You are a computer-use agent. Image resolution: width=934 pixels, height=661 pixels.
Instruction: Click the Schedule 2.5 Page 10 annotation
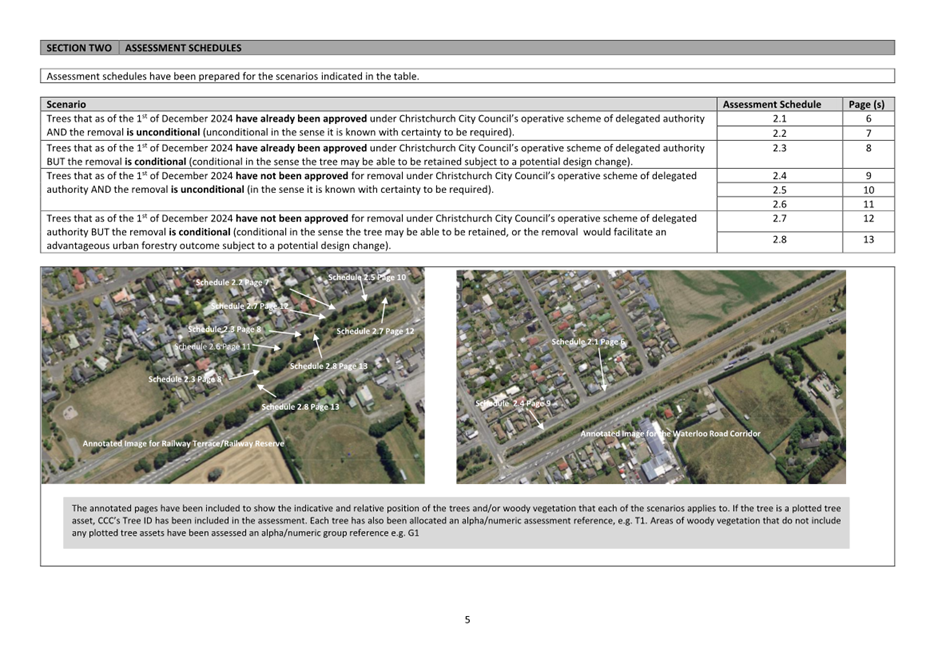pos(367,278)
